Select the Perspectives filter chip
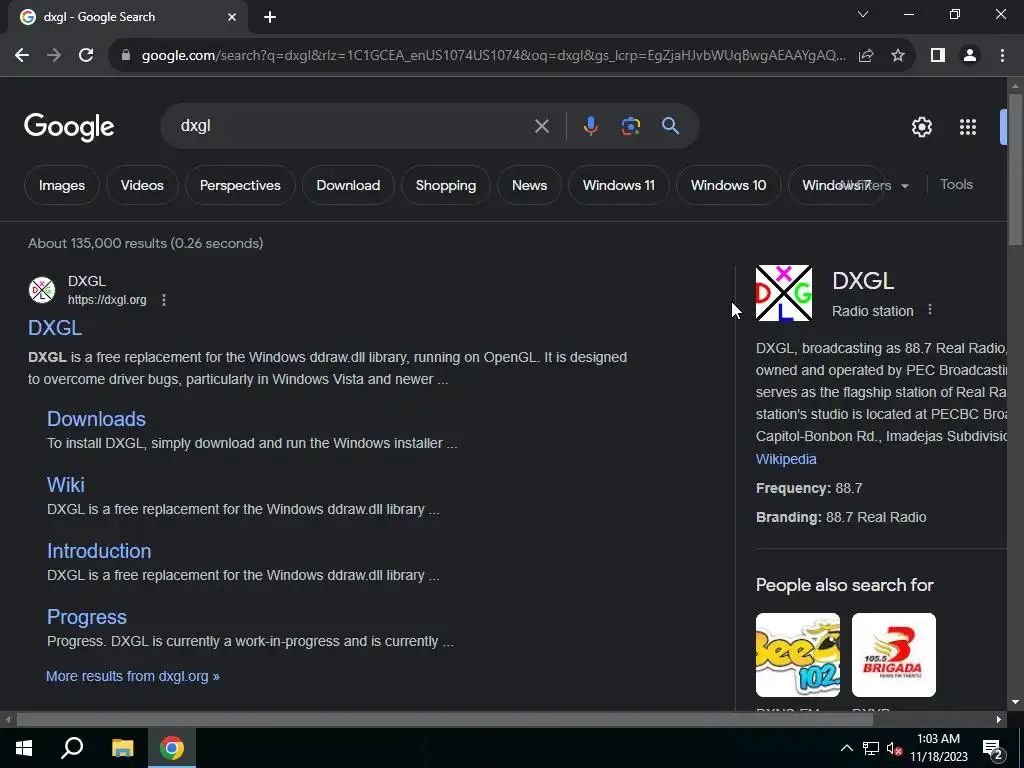Image resolution: width=1024 pixels, height=768 pixels. coord(240,185)
